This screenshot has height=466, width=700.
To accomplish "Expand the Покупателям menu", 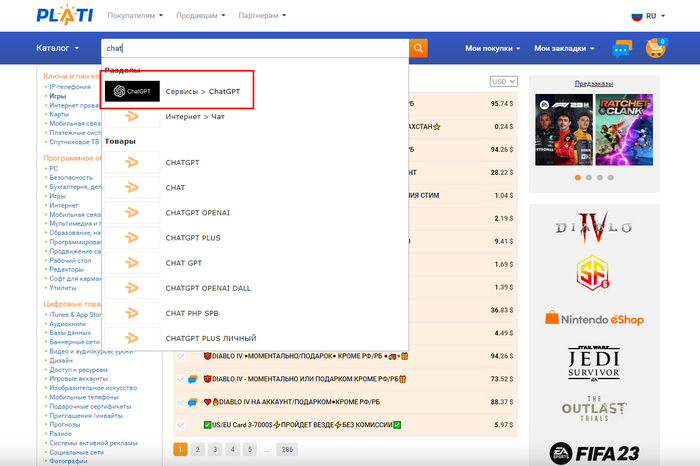I will pyautogui.click(x=135, y=16).
